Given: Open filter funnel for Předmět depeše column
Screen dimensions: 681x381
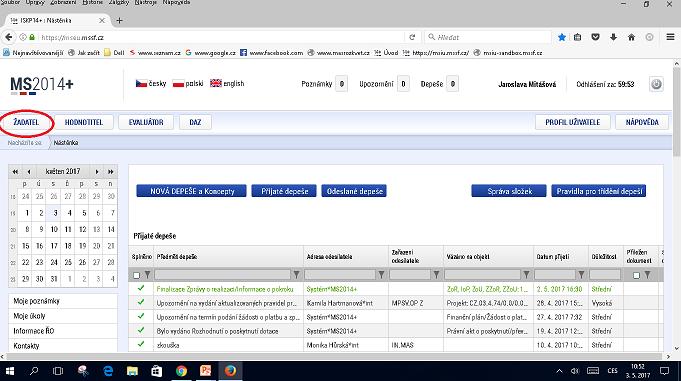Looking at the screenshot, I should coord(296,275).
